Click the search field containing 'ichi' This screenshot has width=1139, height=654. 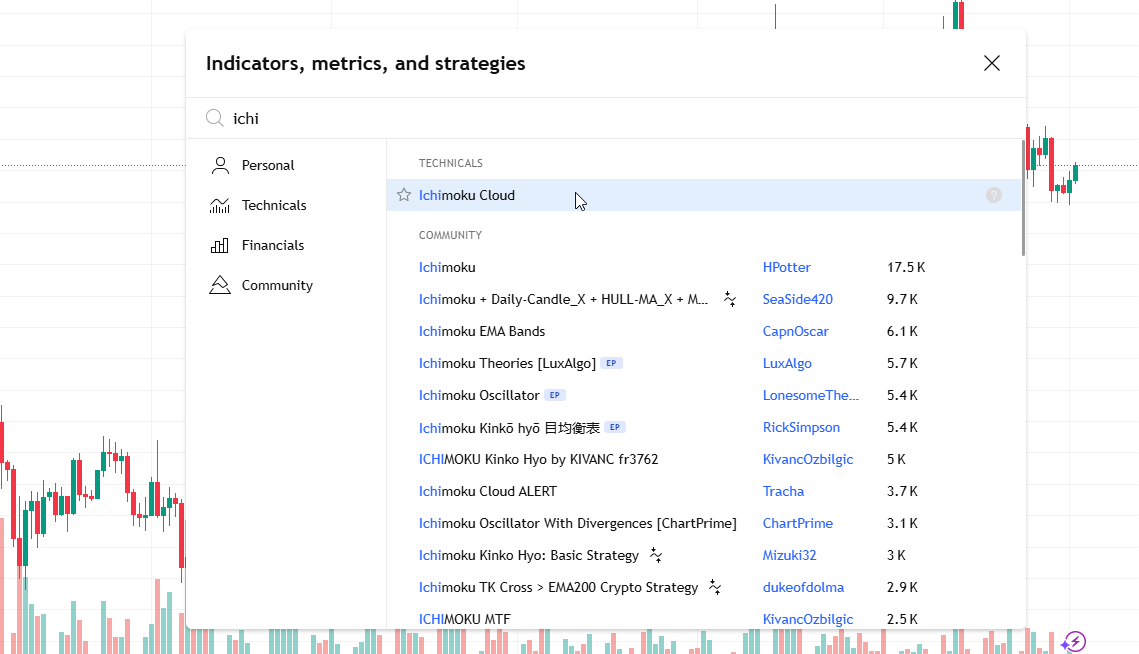[x=600, y=118]
